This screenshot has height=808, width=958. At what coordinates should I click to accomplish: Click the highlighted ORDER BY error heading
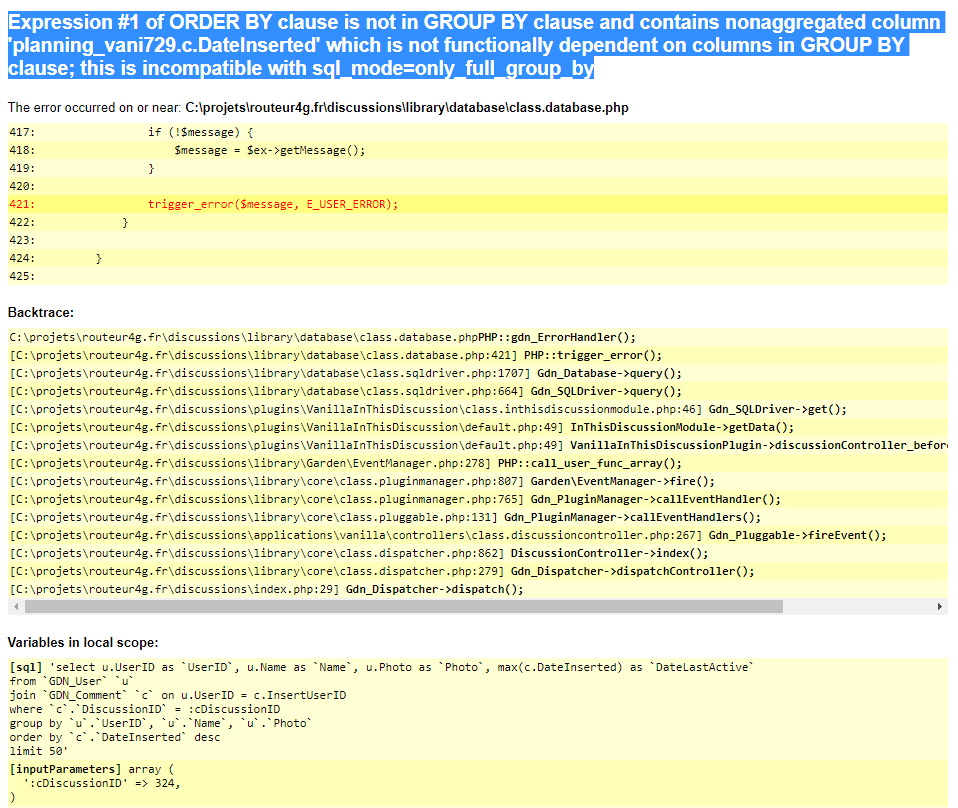[476, 45]
